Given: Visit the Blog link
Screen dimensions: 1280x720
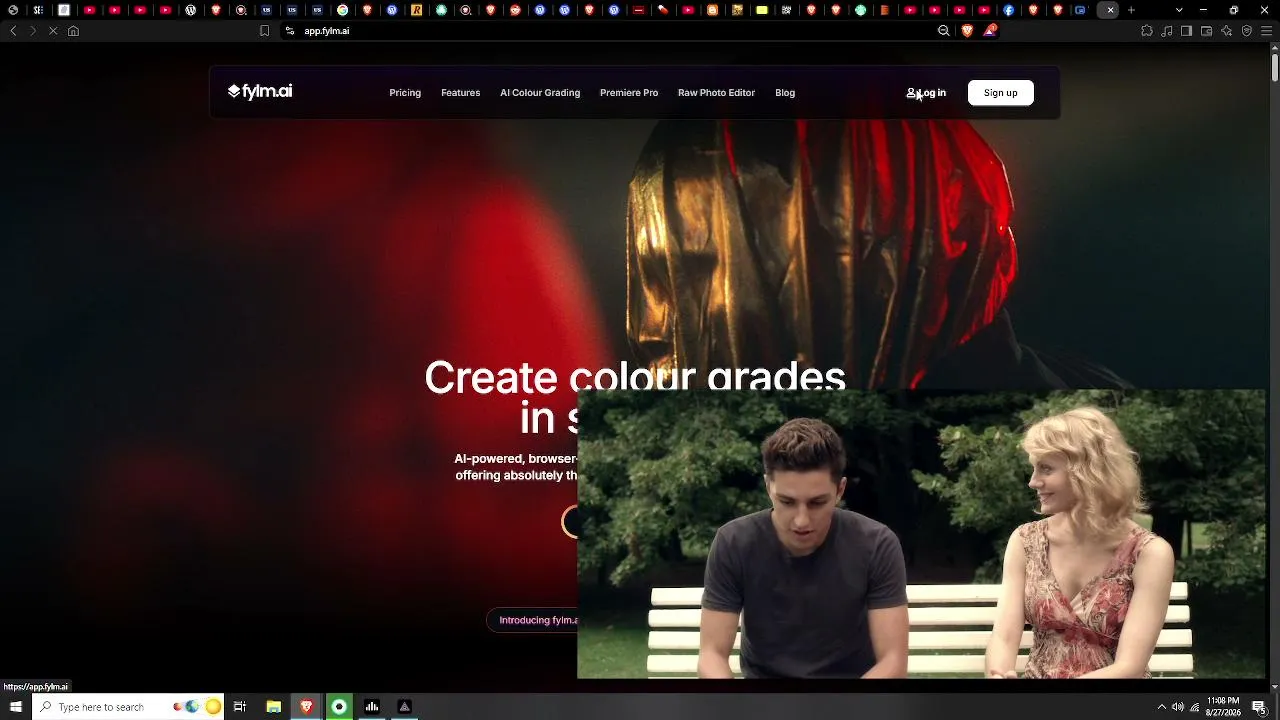Looking at the screenshot, I should 785,93.
